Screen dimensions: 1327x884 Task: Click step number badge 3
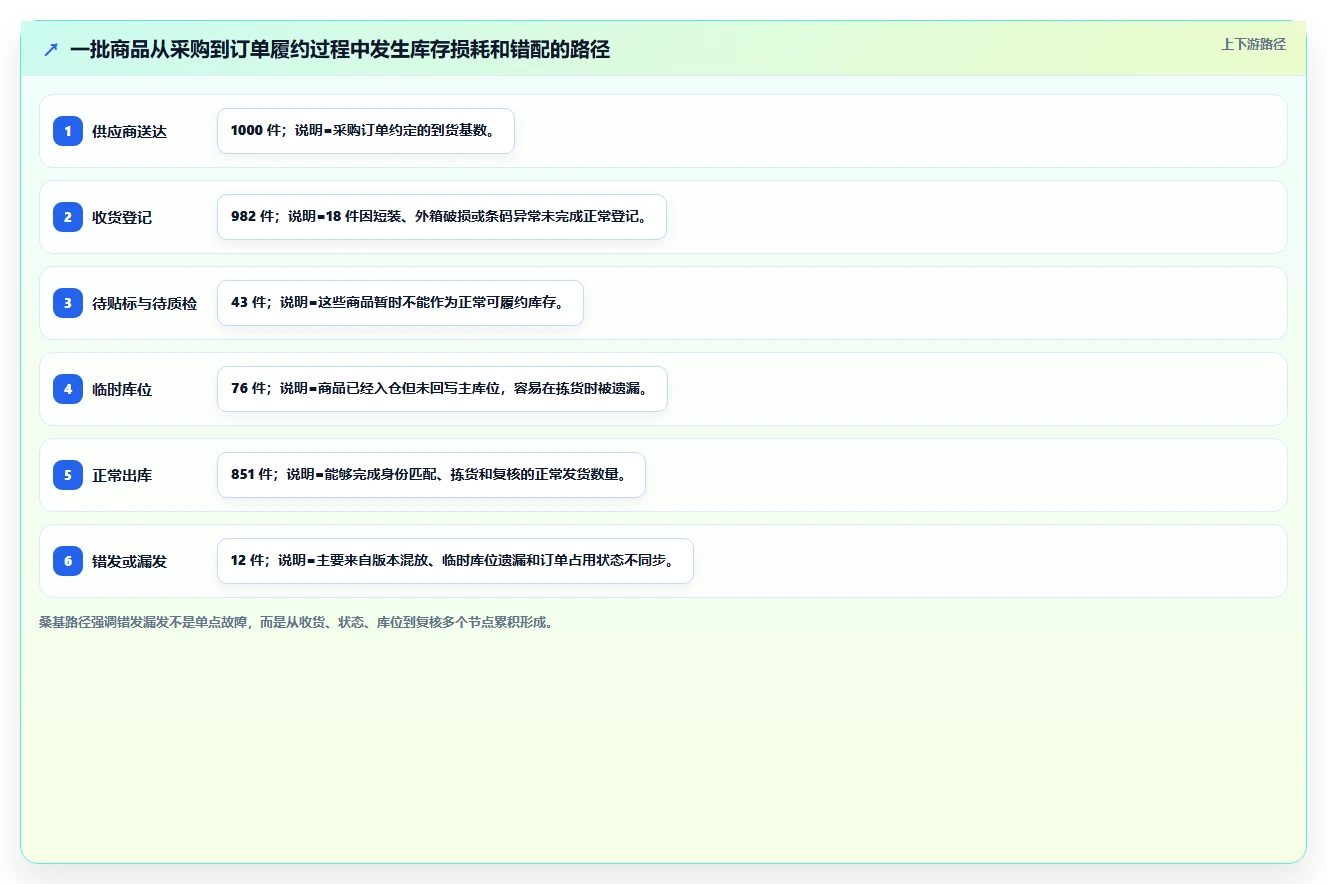click(68, 303)
